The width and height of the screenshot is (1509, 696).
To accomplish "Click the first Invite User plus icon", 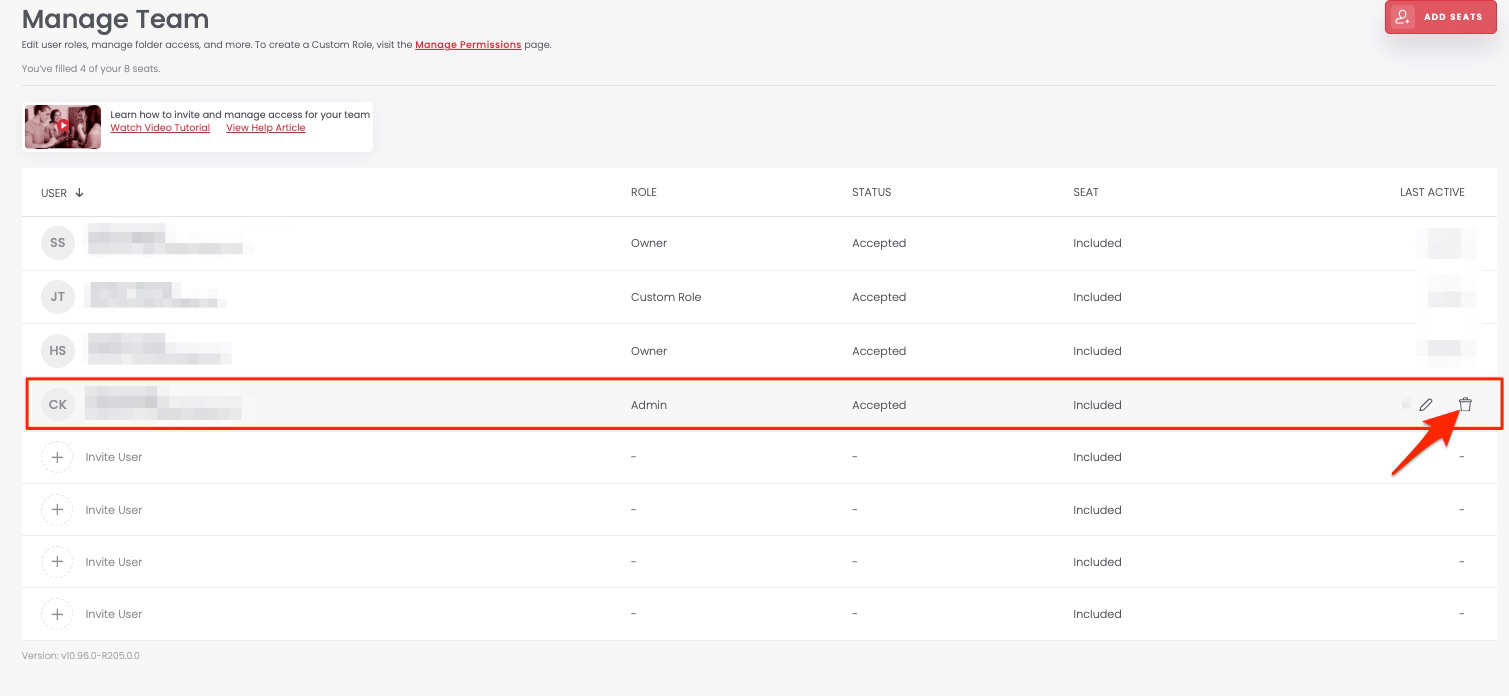I will (x=57, y=457).
